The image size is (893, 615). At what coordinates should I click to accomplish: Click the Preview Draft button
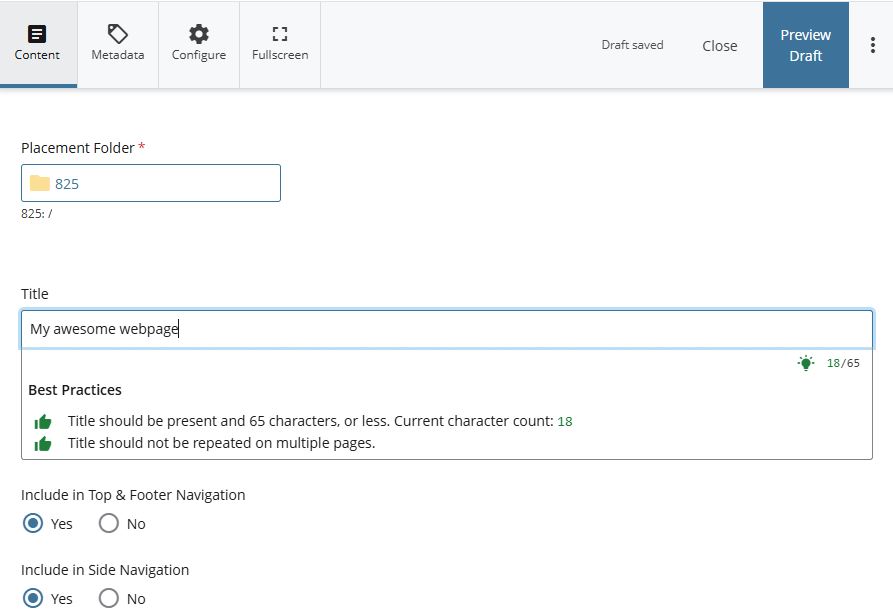click(805, 45)
